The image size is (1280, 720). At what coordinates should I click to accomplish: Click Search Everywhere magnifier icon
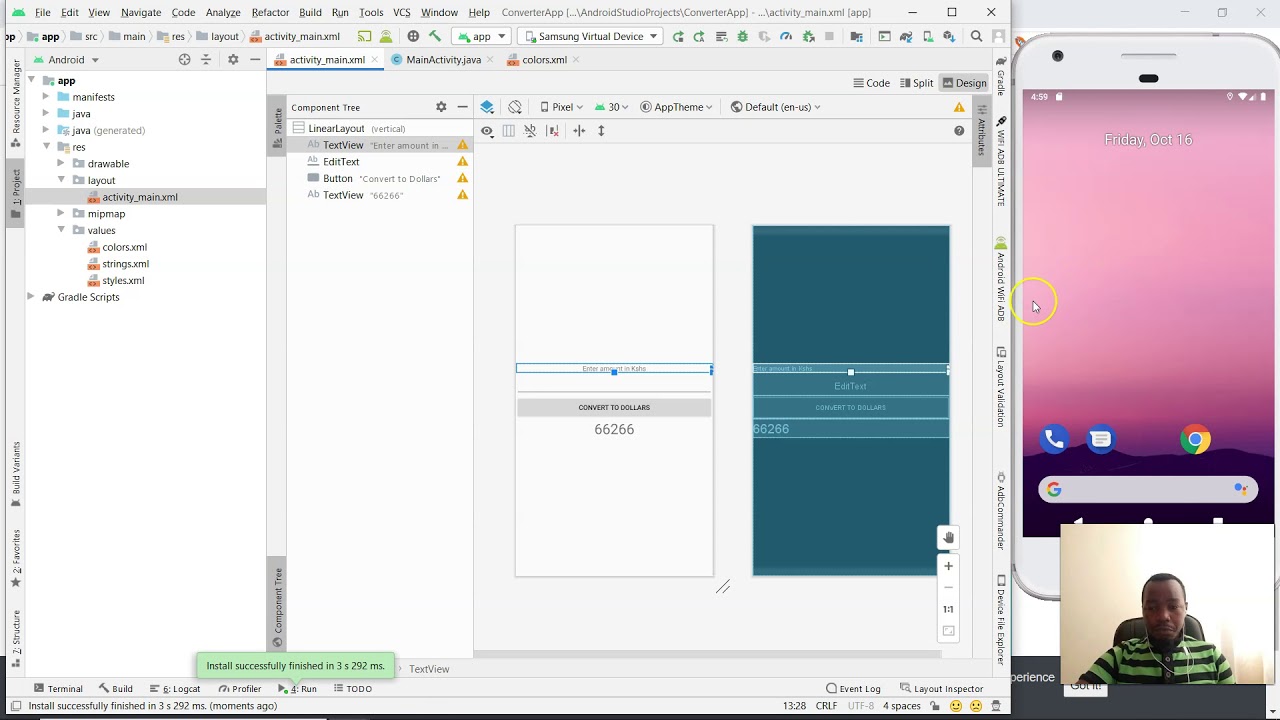point(977,36)
